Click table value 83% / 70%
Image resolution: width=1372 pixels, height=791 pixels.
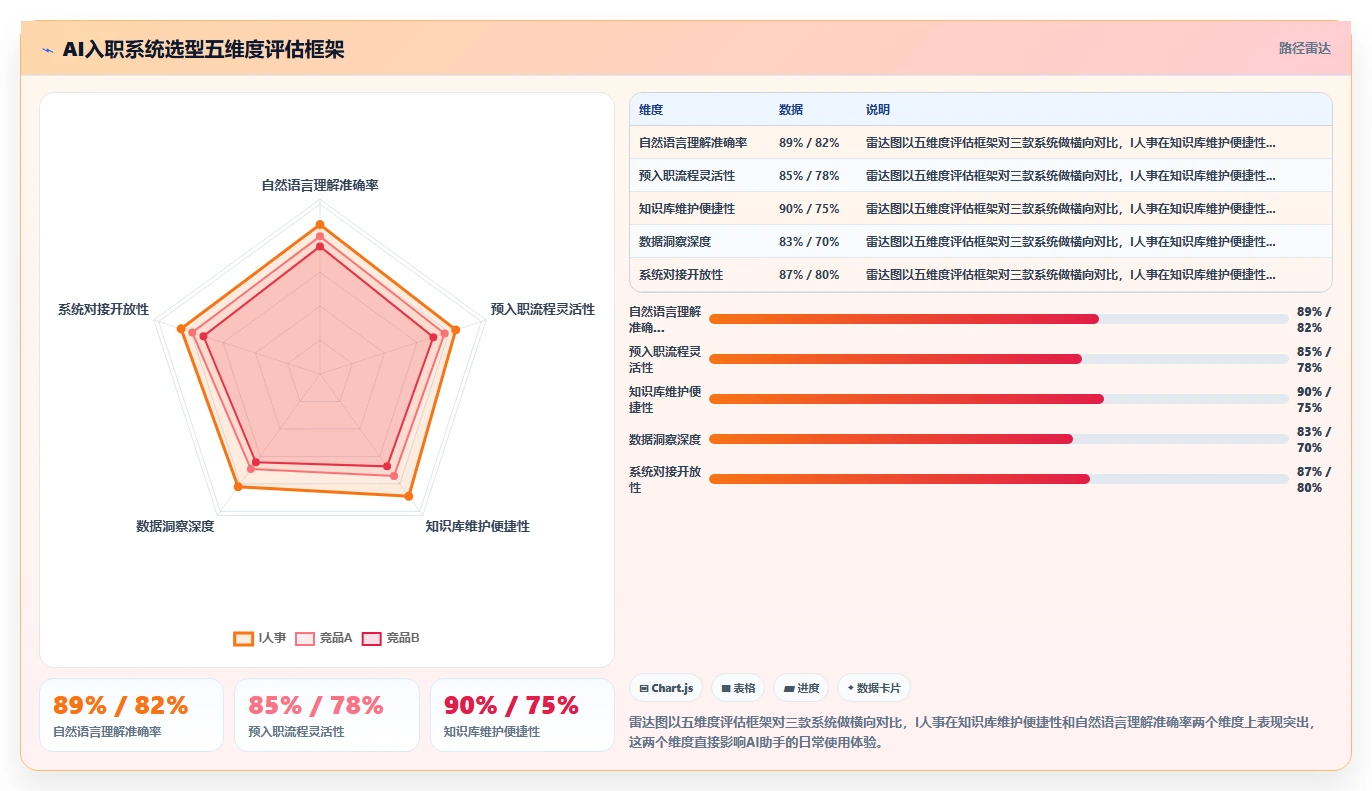click(x=809, y=242)
